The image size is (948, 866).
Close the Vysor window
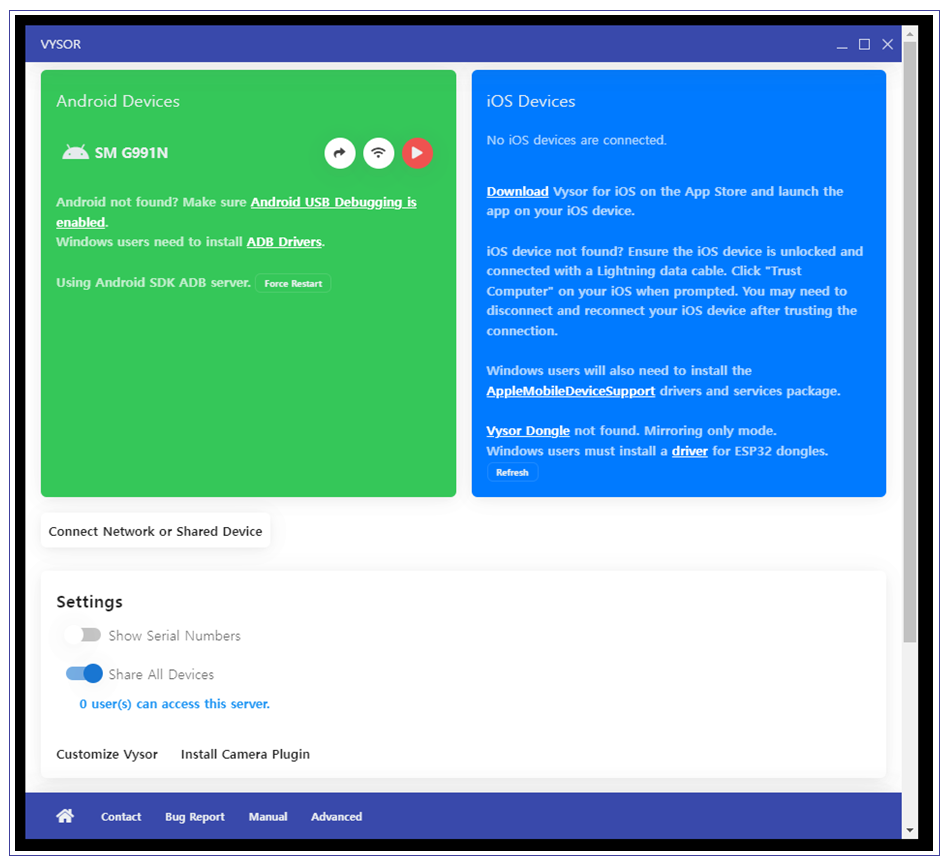click(x=888, y=44)
